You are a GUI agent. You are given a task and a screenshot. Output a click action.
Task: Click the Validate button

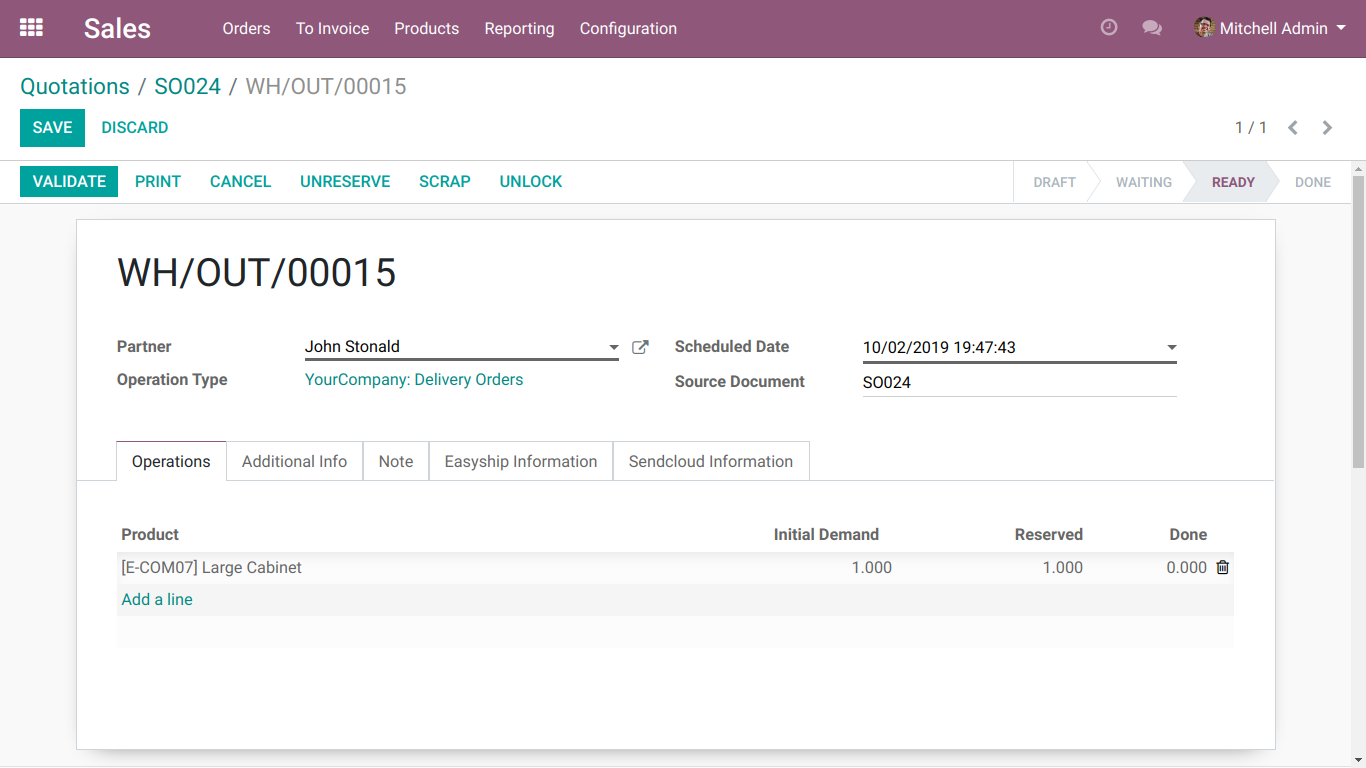coord(69,181)
